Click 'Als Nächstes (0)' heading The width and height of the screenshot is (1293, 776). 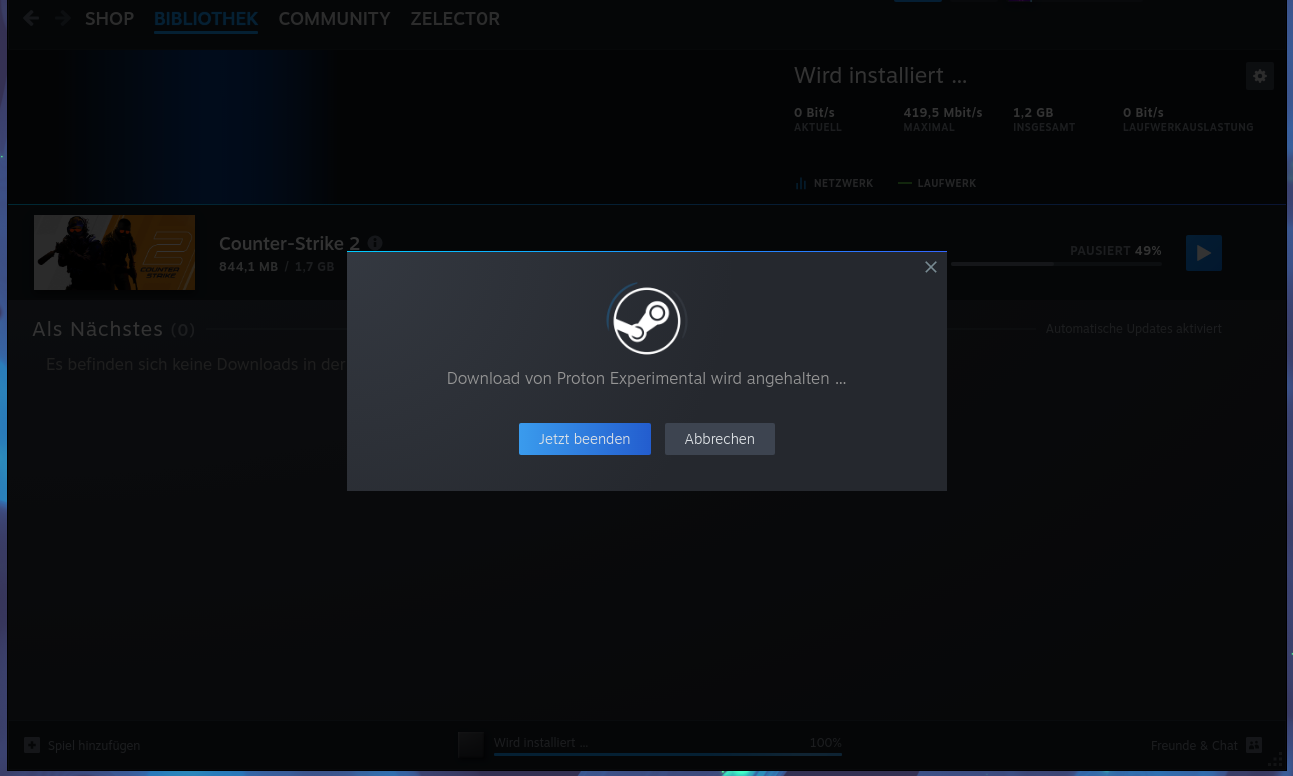point(114,329)
